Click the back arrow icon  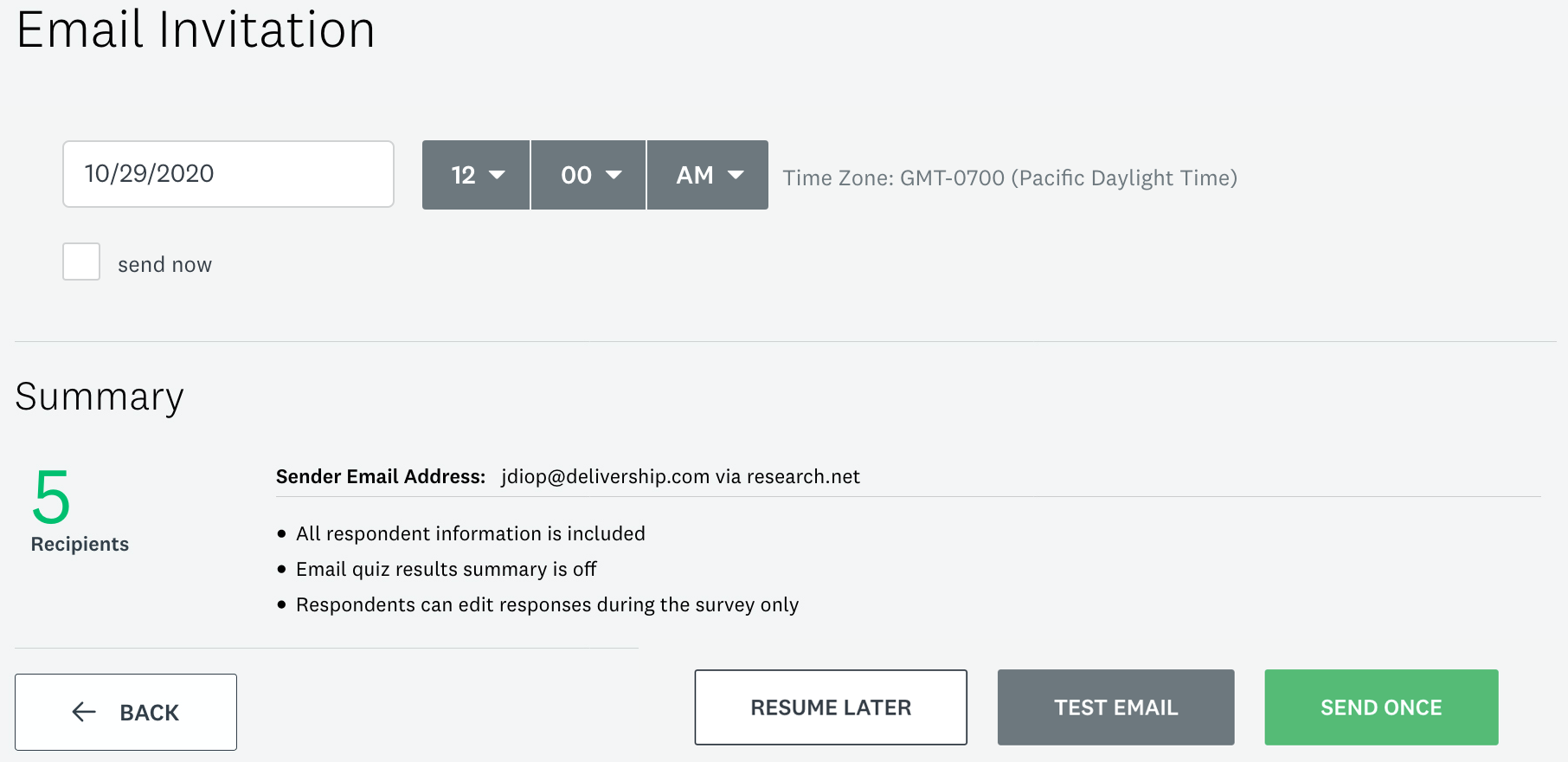tap(83, 712)
